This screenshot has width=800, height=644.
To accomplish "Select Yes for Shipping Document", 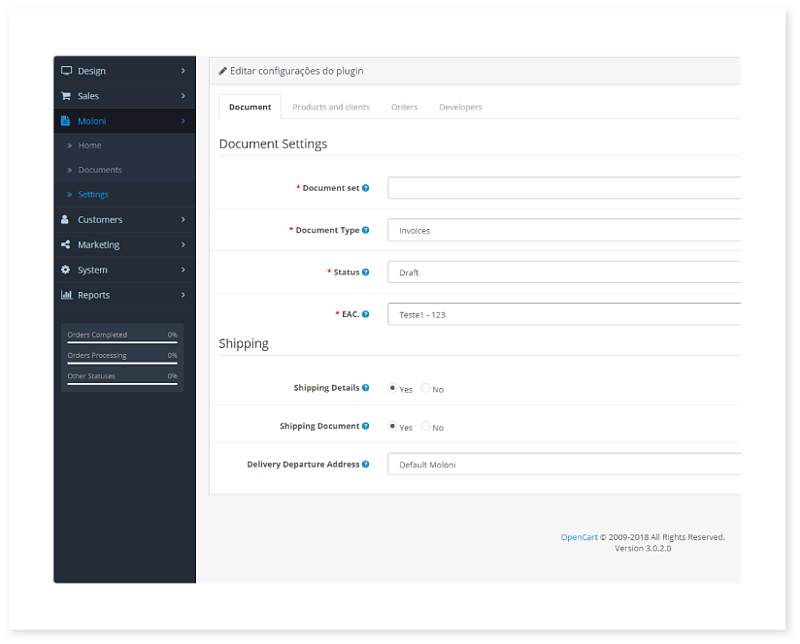I will click(x=392, y=426).
